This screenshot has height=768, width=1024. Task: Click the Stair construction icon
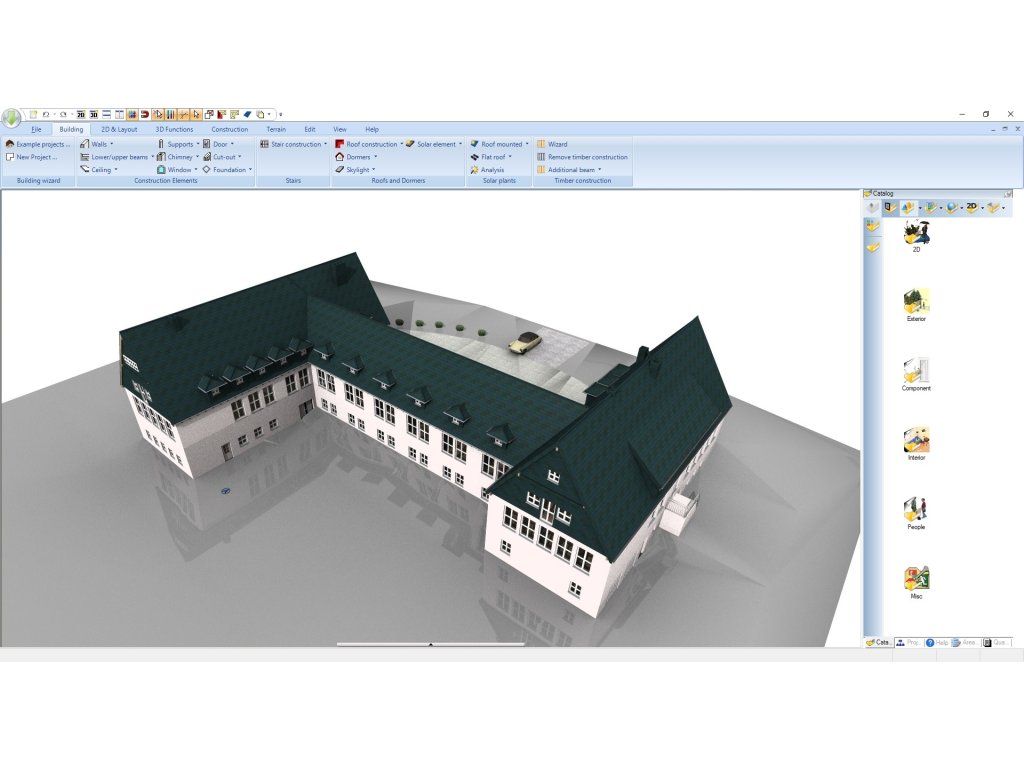click(264, 144)
